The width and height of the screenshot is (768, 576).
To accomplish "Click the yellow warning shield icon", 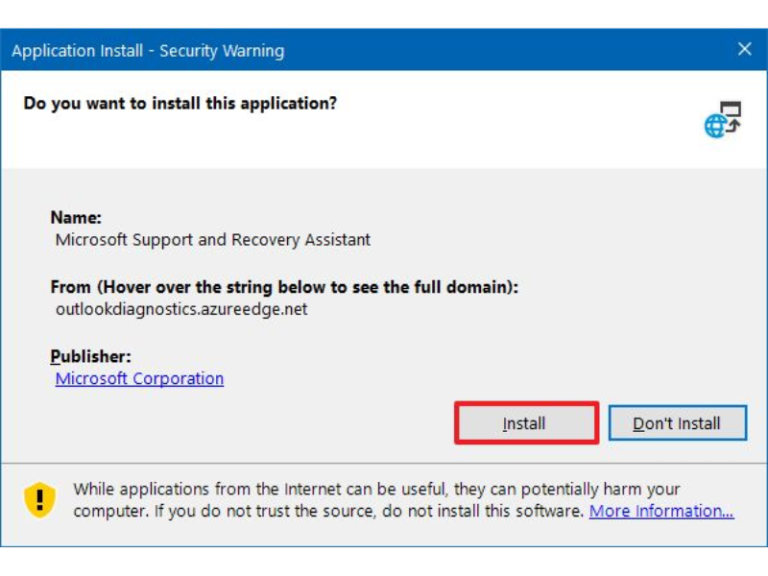I will [40, 499].
